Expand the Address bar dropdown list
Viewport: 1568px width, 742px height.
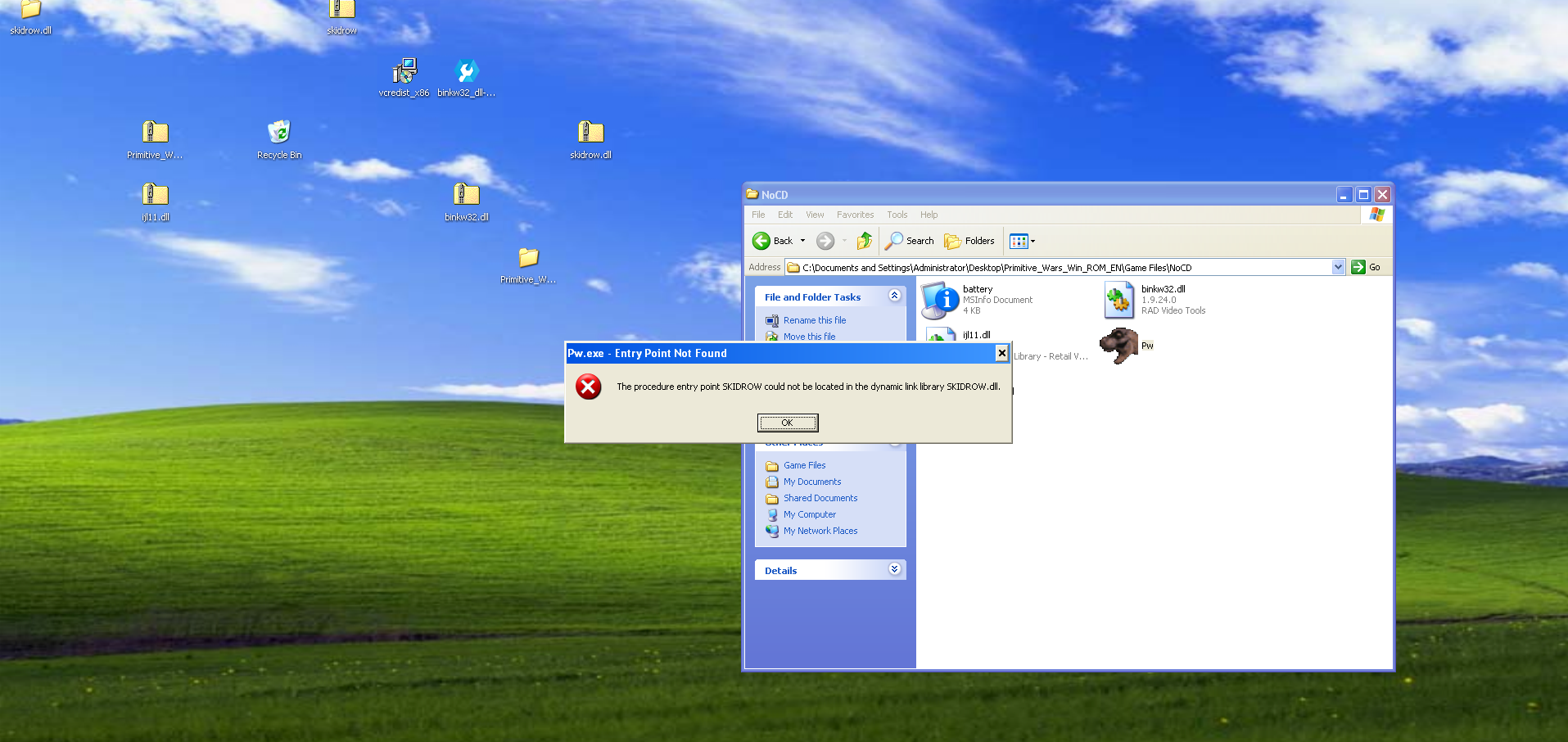pyautogui.click(x=1338, y=267)
